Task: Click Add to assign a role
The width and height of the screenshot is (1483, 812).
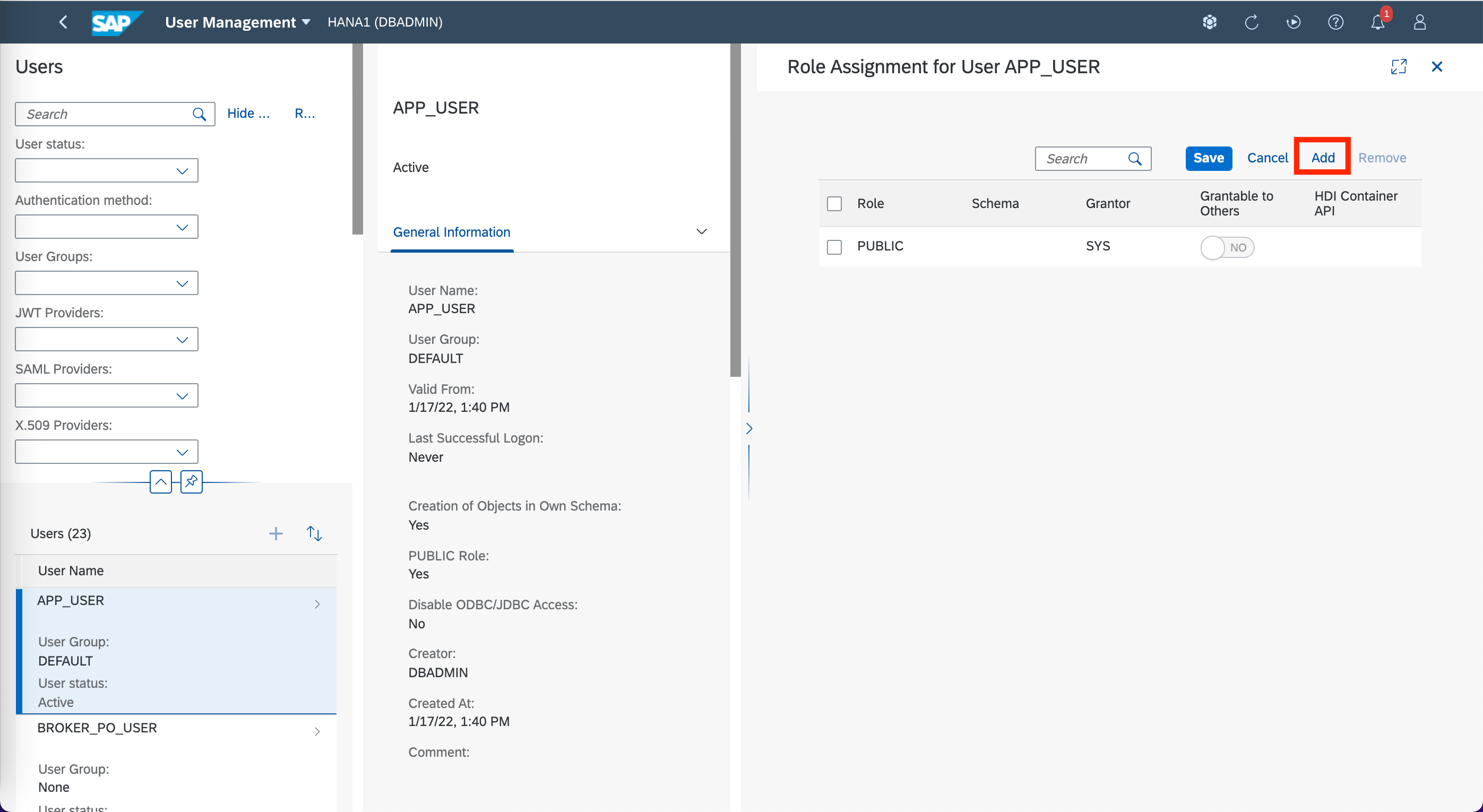Action: point(1322,158)
